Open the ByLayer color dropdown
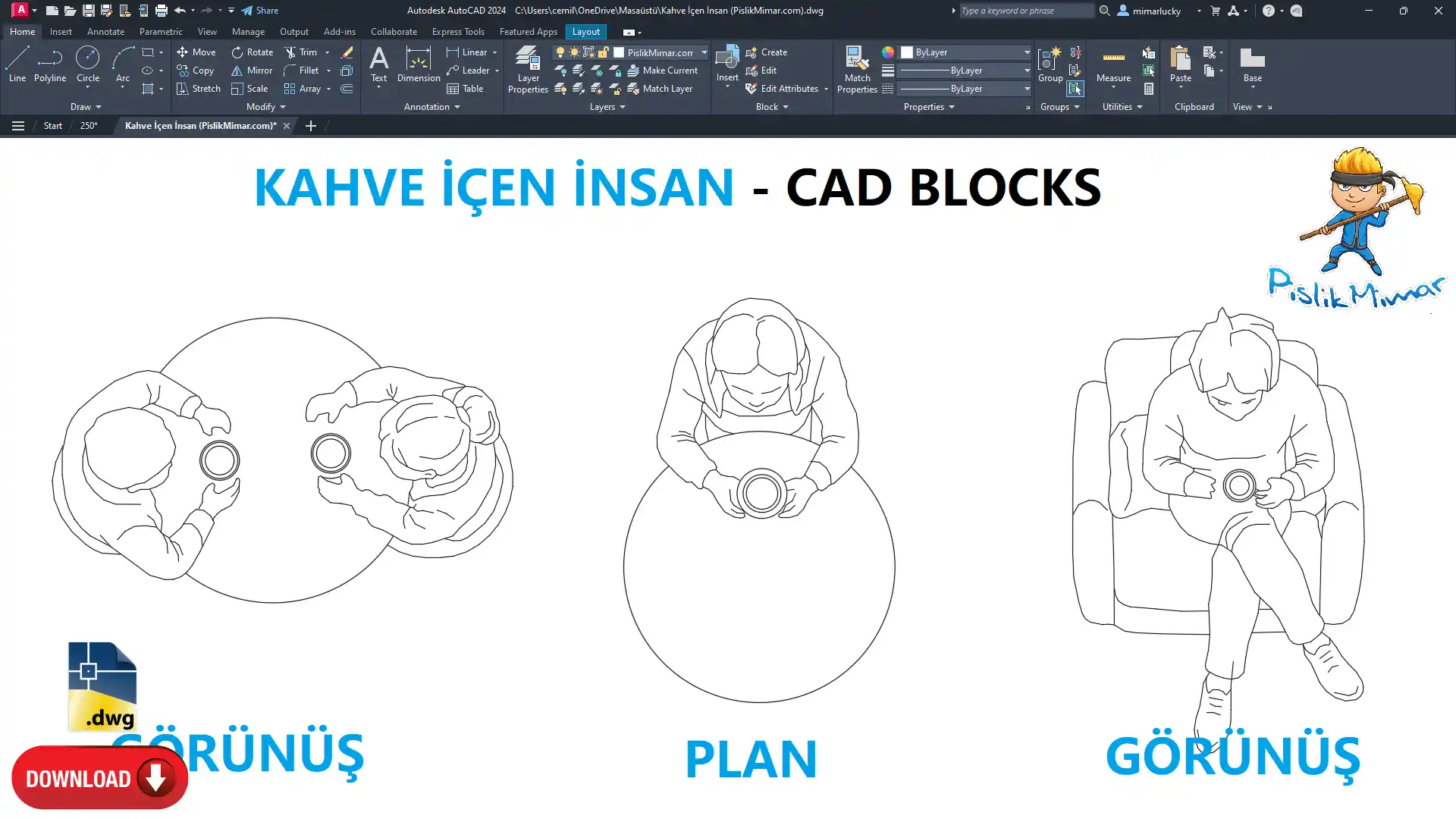Viewport: 1456px width, 819px height. [x=1027, y=52]
